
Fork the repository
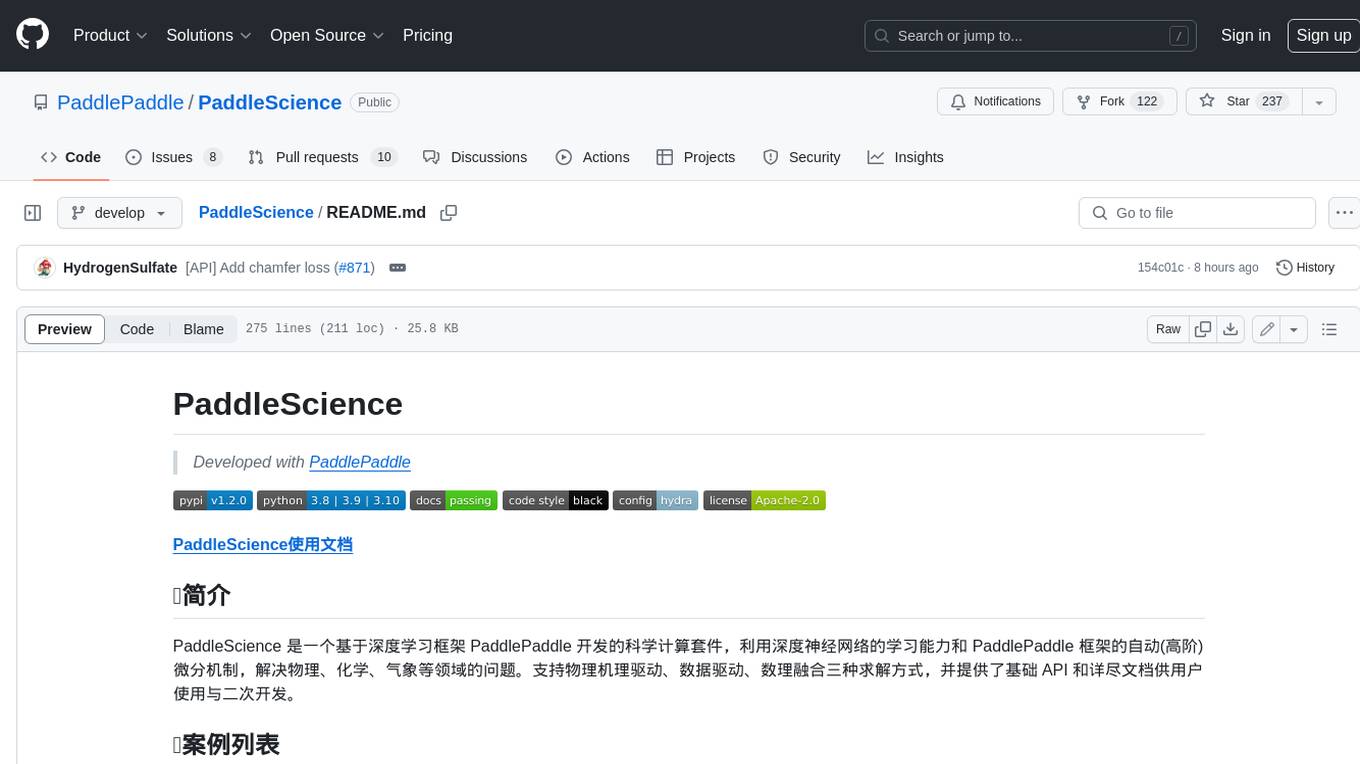pyautogui.click(x=1120, y=102)
